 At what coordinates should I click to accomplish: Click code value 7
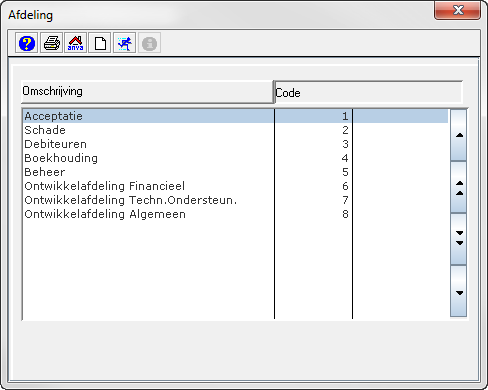tap(345, 200)
